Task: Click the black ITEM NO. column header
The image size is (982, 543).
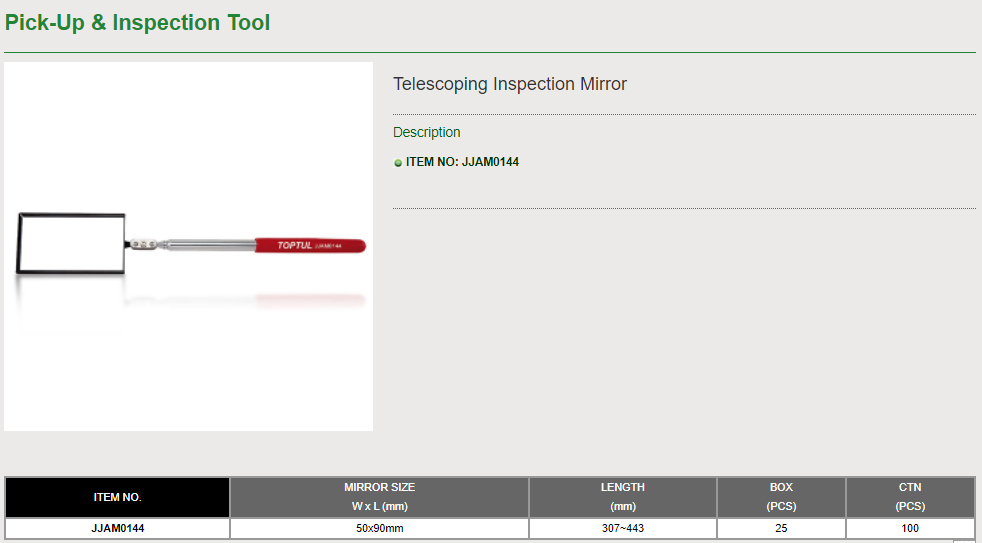Action: (118, 497)
